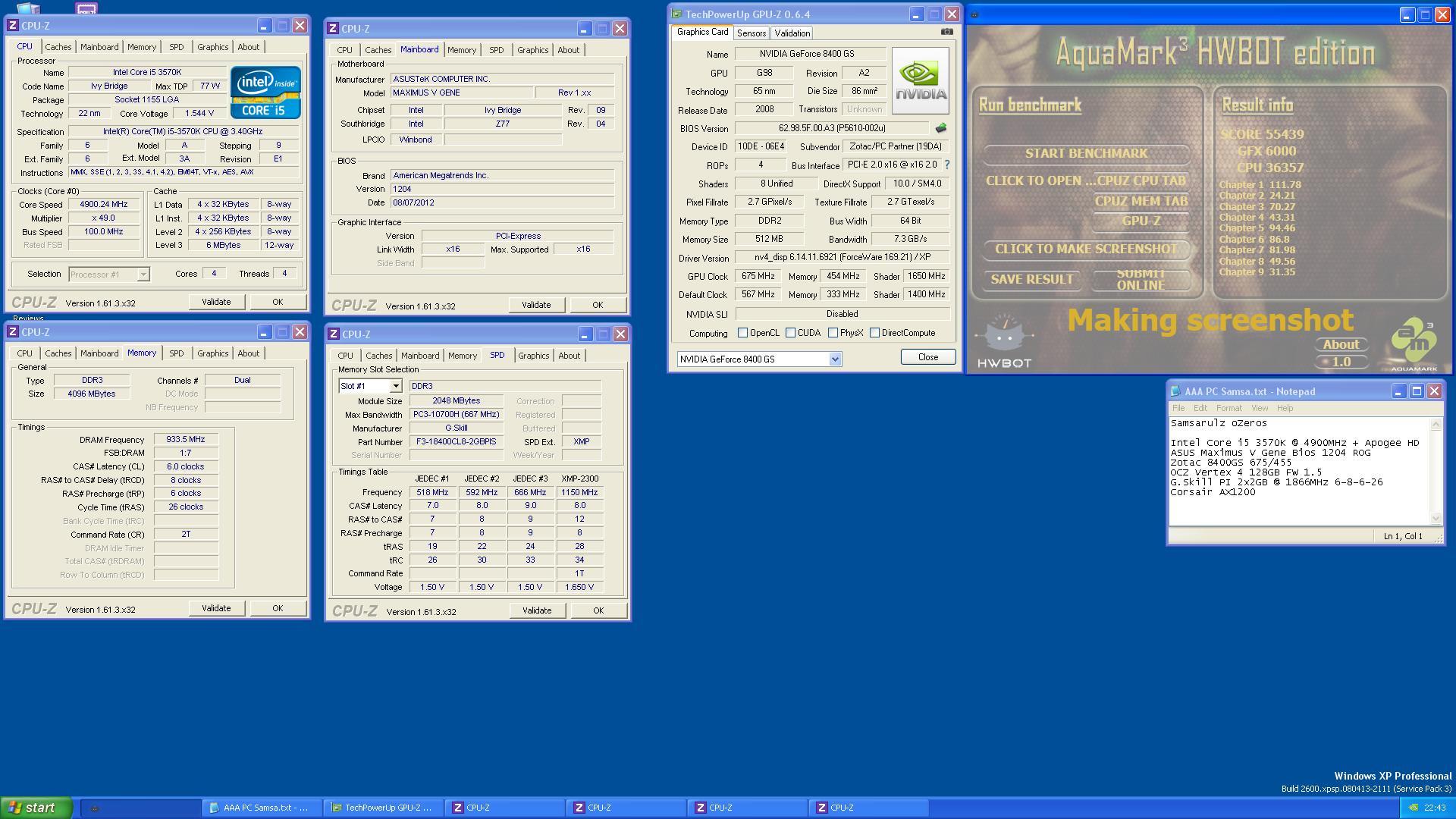Click the NVIDIA logo in GPU-Z
Screen dimensions: 1456x819
point(921,80)
